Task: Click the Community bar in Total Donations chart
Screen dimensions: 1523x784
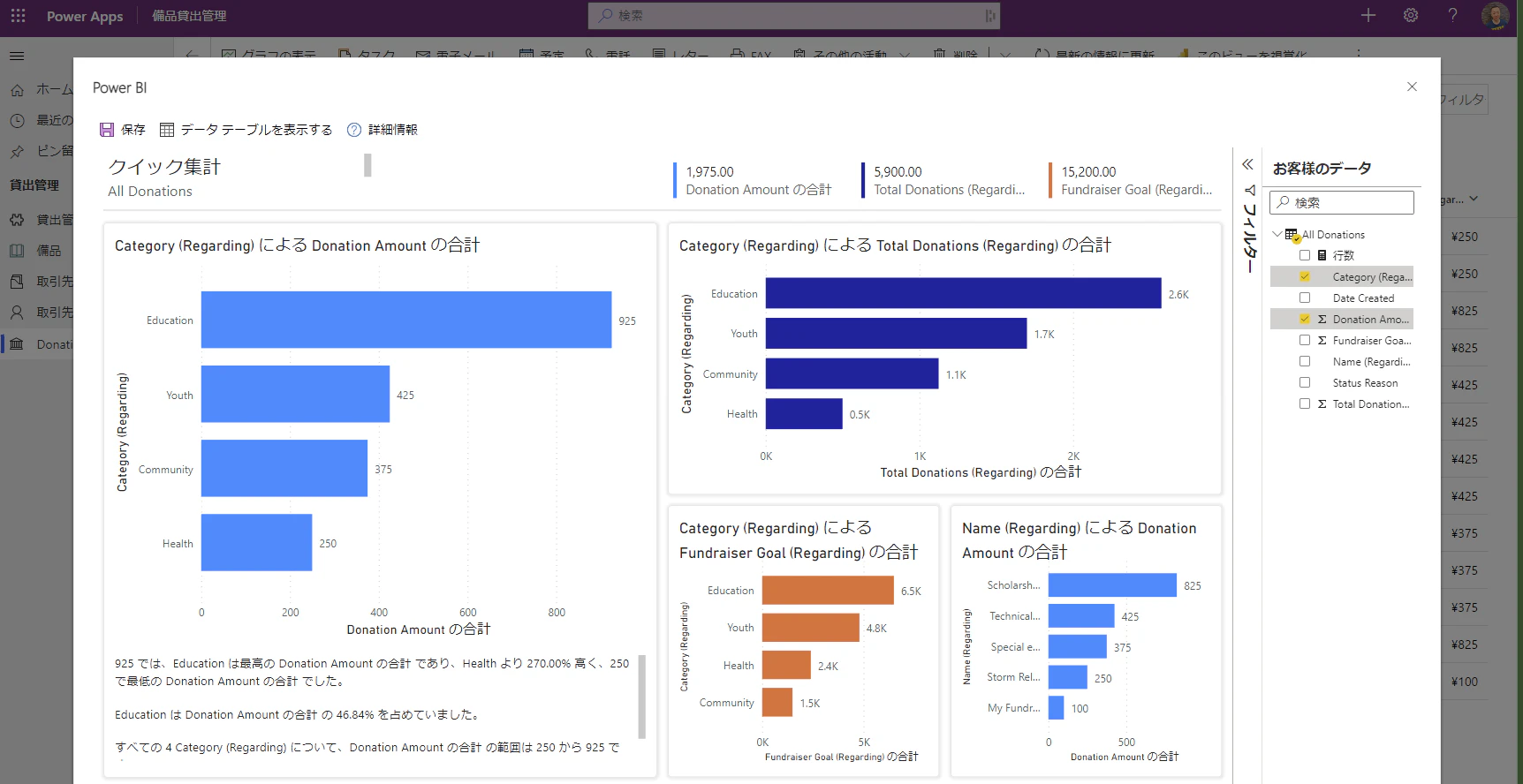Action: [852, 373]
